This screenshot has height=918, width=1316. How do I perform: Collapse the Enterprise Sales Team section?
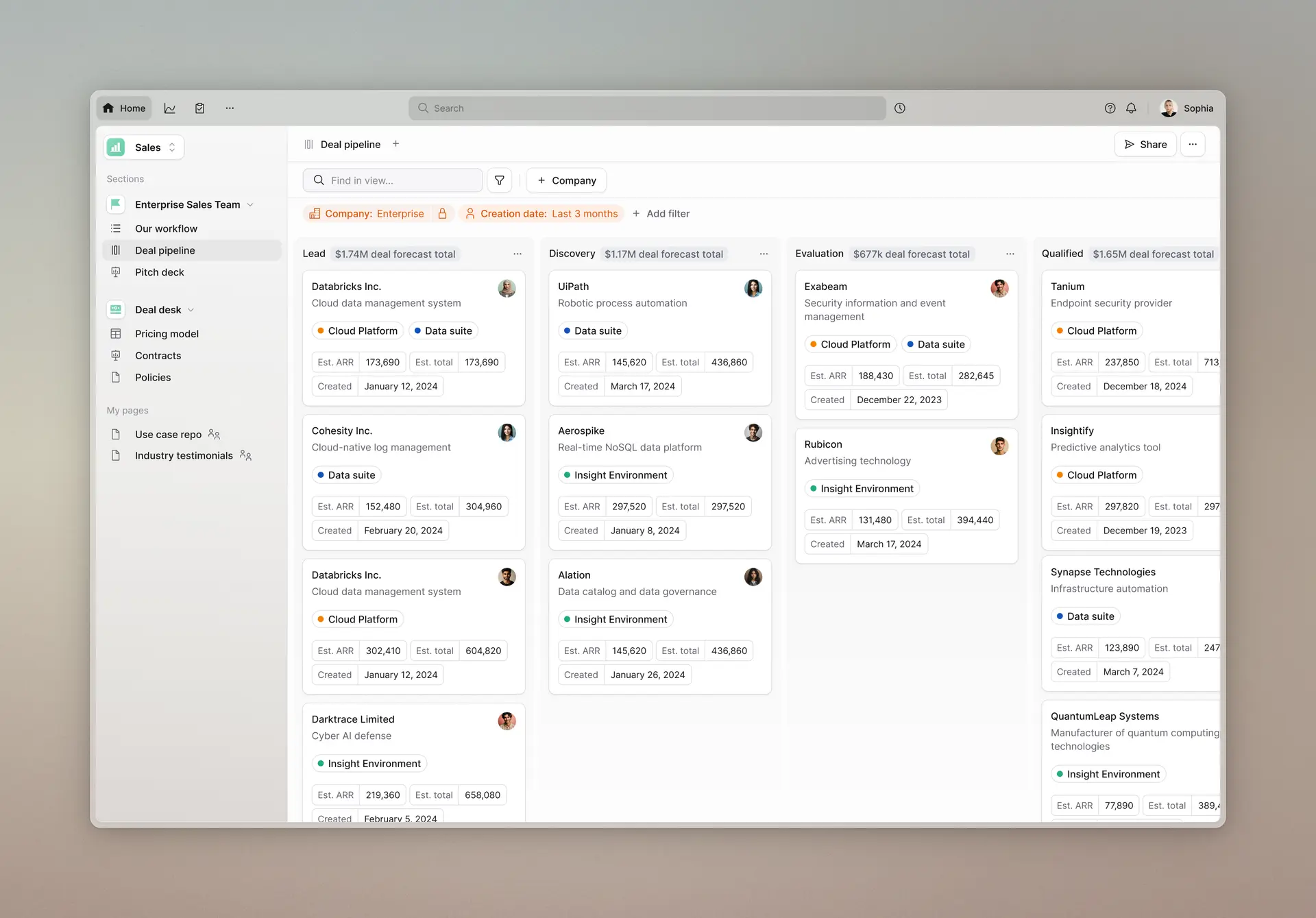(x=250, y=205)
